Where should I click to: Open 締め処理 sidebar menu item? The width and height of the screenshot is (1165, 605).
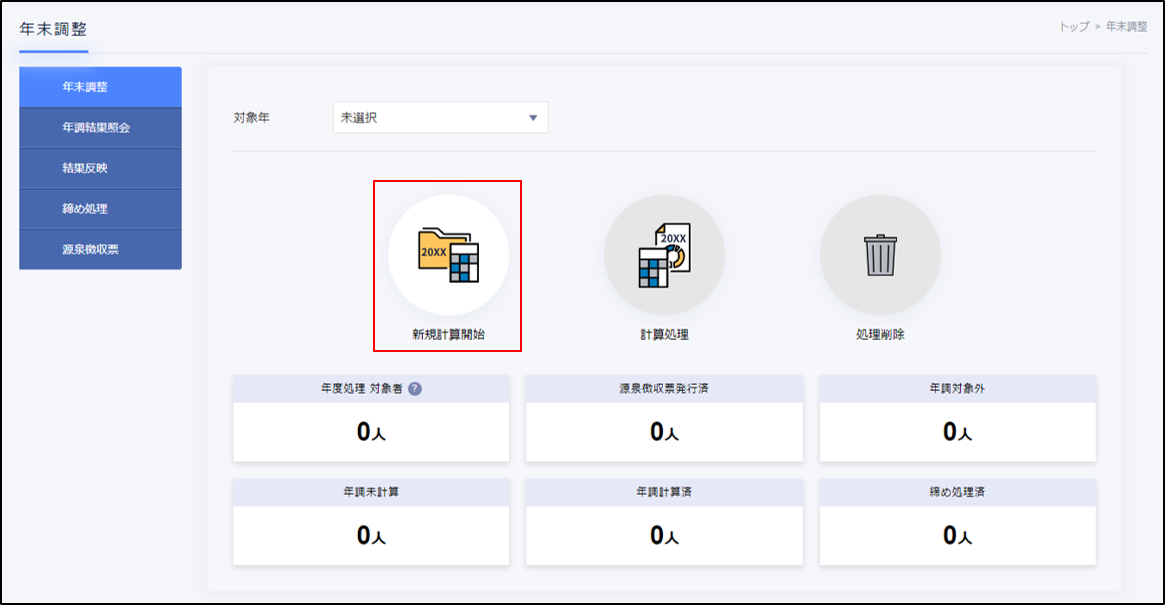(100, 209)
